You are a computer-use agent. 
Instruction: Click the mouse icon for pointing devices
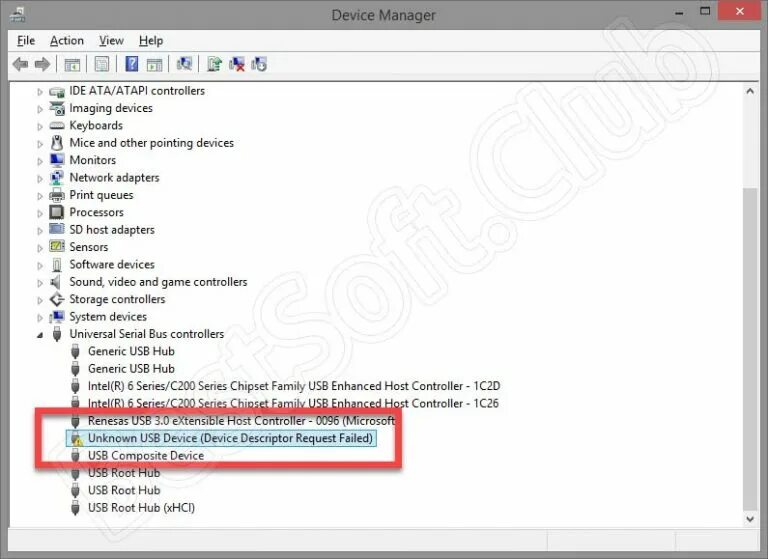tap(57, 143)
